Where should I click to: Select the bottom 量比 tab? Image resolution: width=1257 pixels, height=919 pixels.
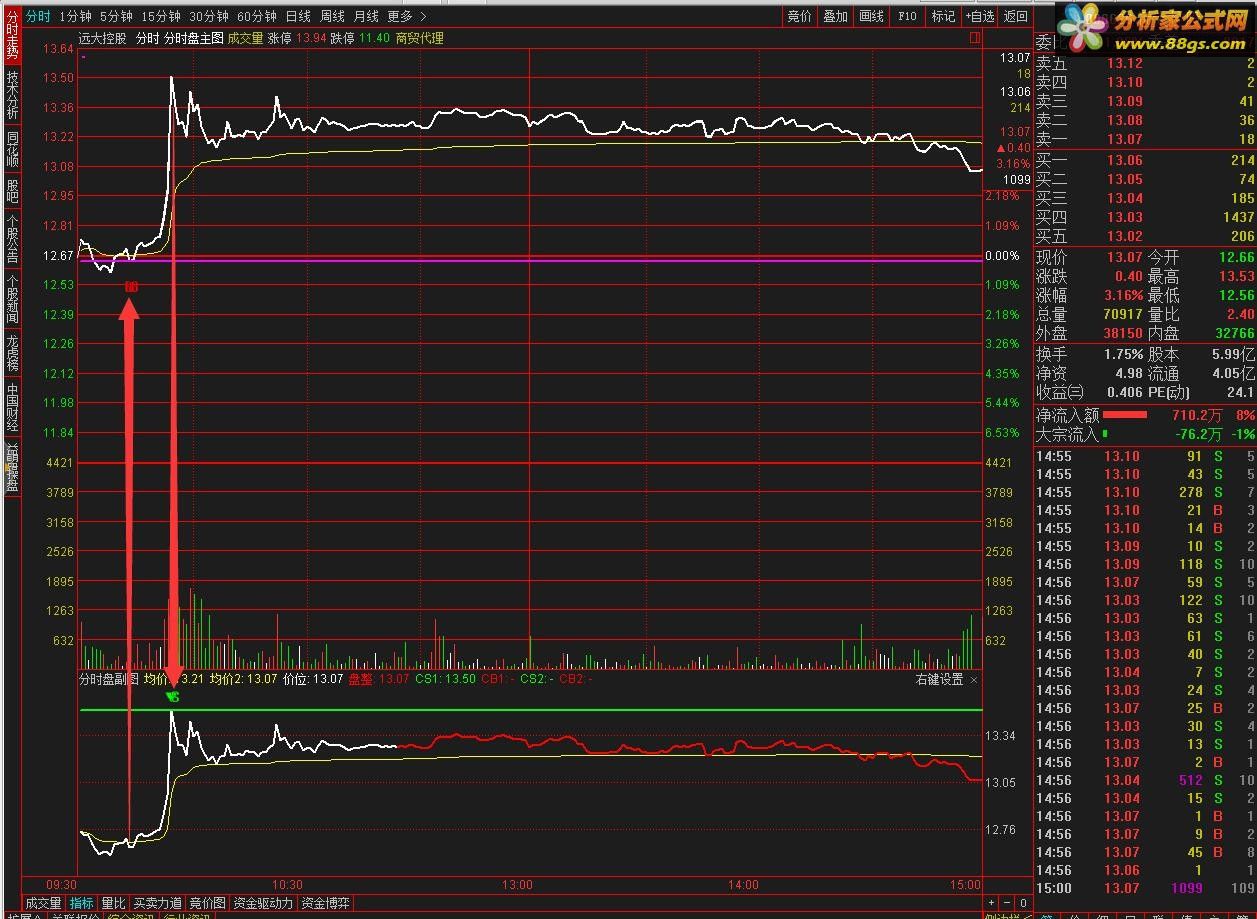coord(114,903)
